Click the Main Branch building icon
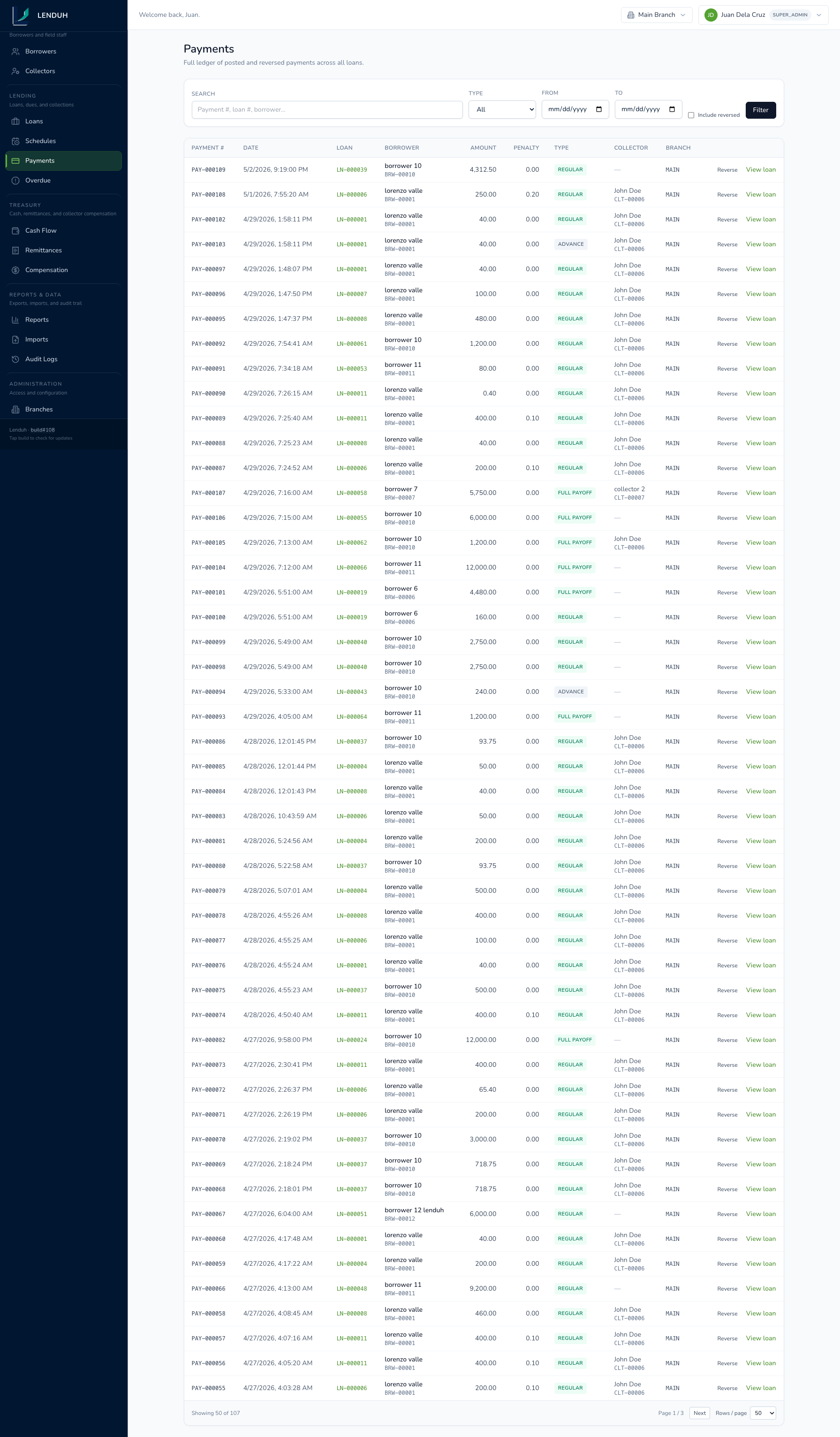Viewport: 840px width, 1437px height. coord(631,15)
